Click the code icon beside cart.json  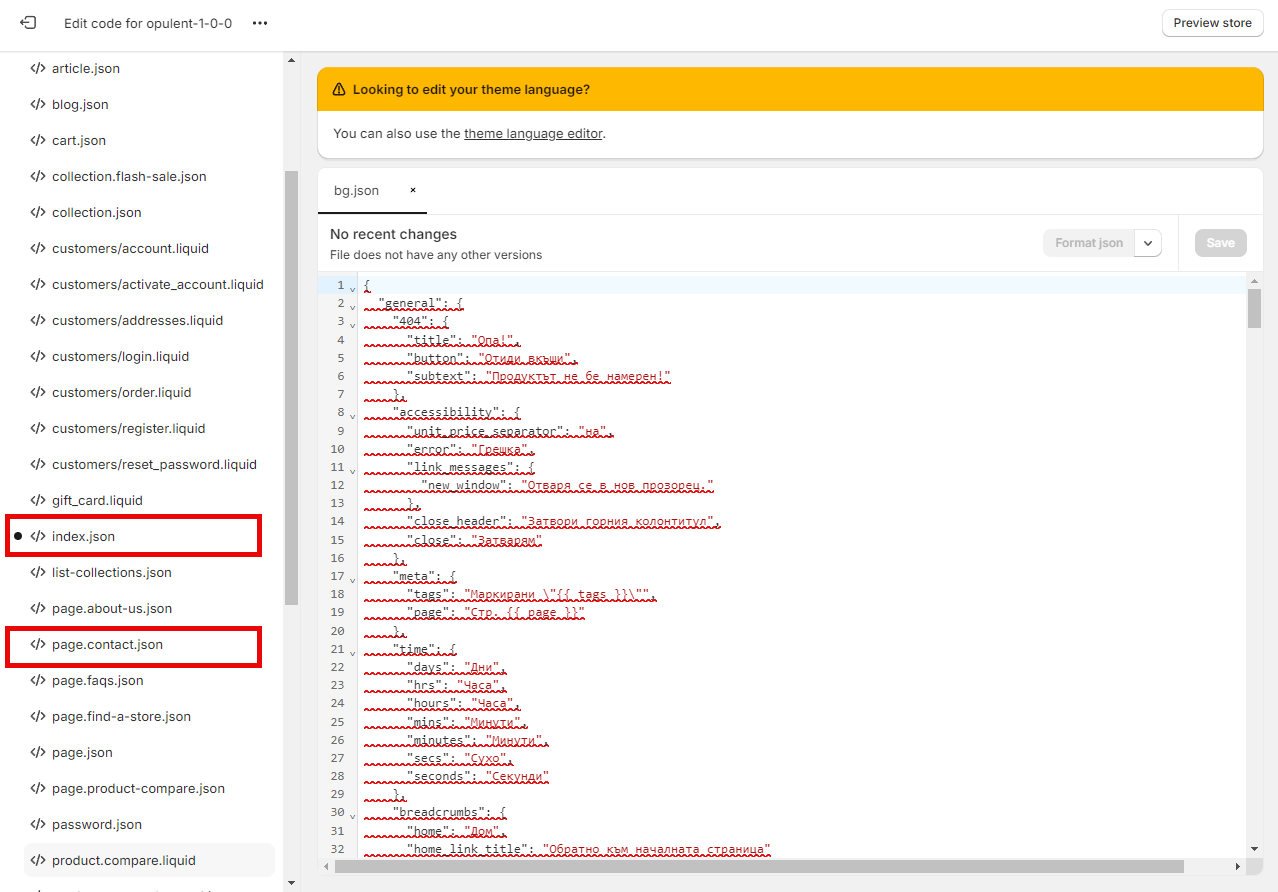click(x=38, y=141)
